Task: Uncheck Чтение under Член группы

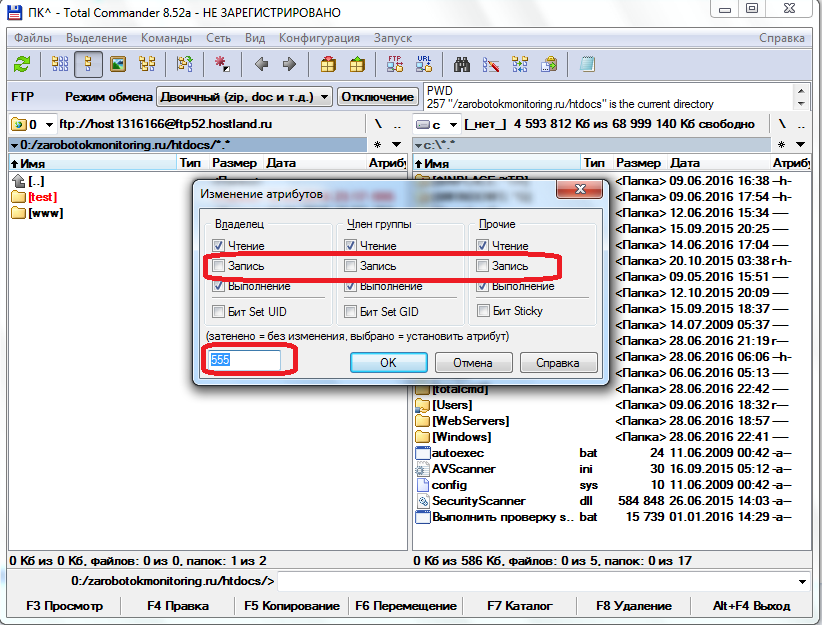Action: [x=351, y=245]
